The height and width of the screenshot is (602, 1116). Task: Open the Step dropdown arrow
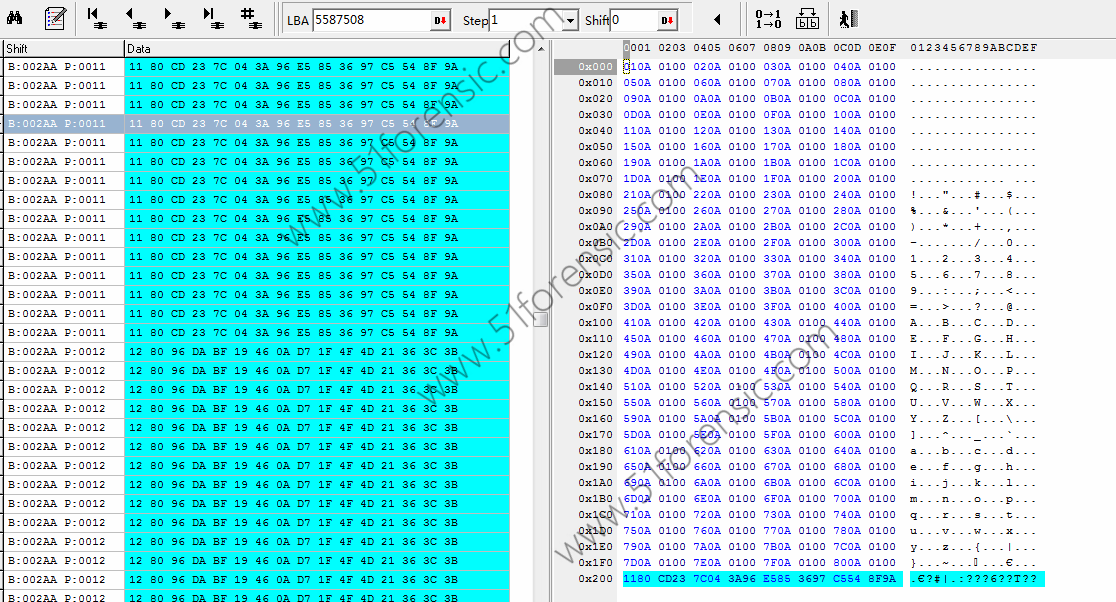[x=570, y=20]
